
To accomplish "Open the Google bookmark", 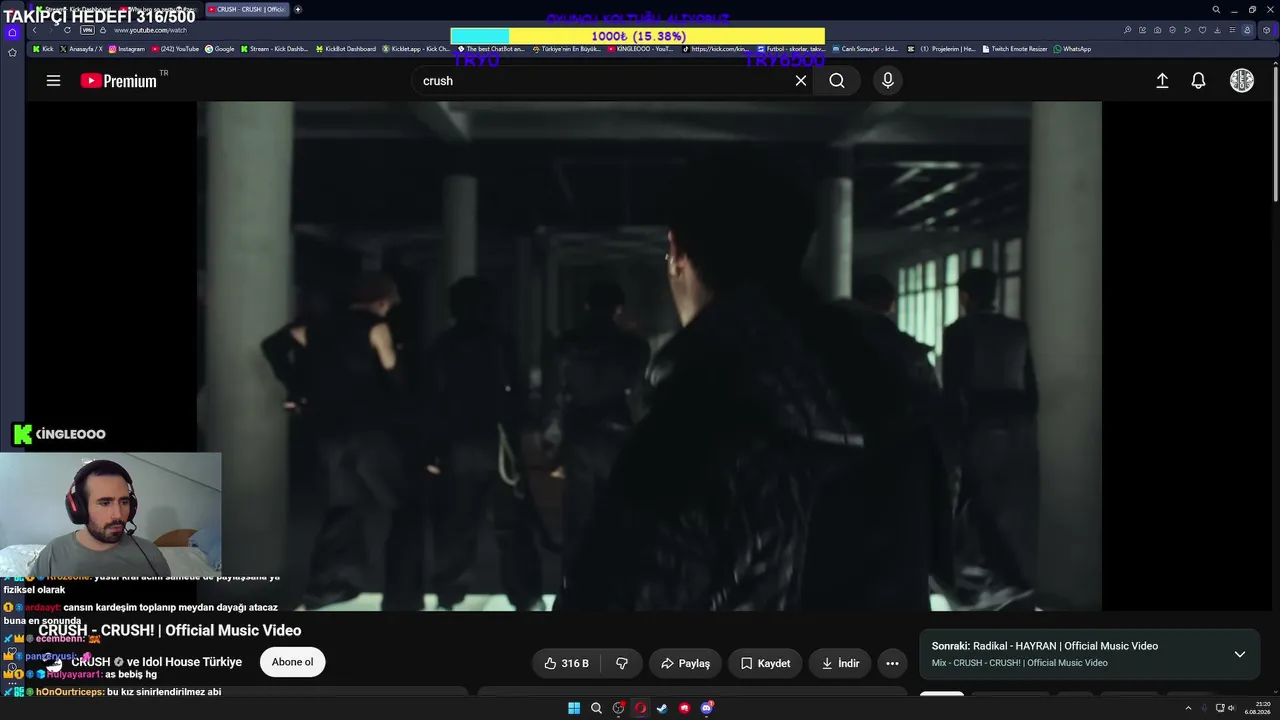I will [x=220, y=49].
